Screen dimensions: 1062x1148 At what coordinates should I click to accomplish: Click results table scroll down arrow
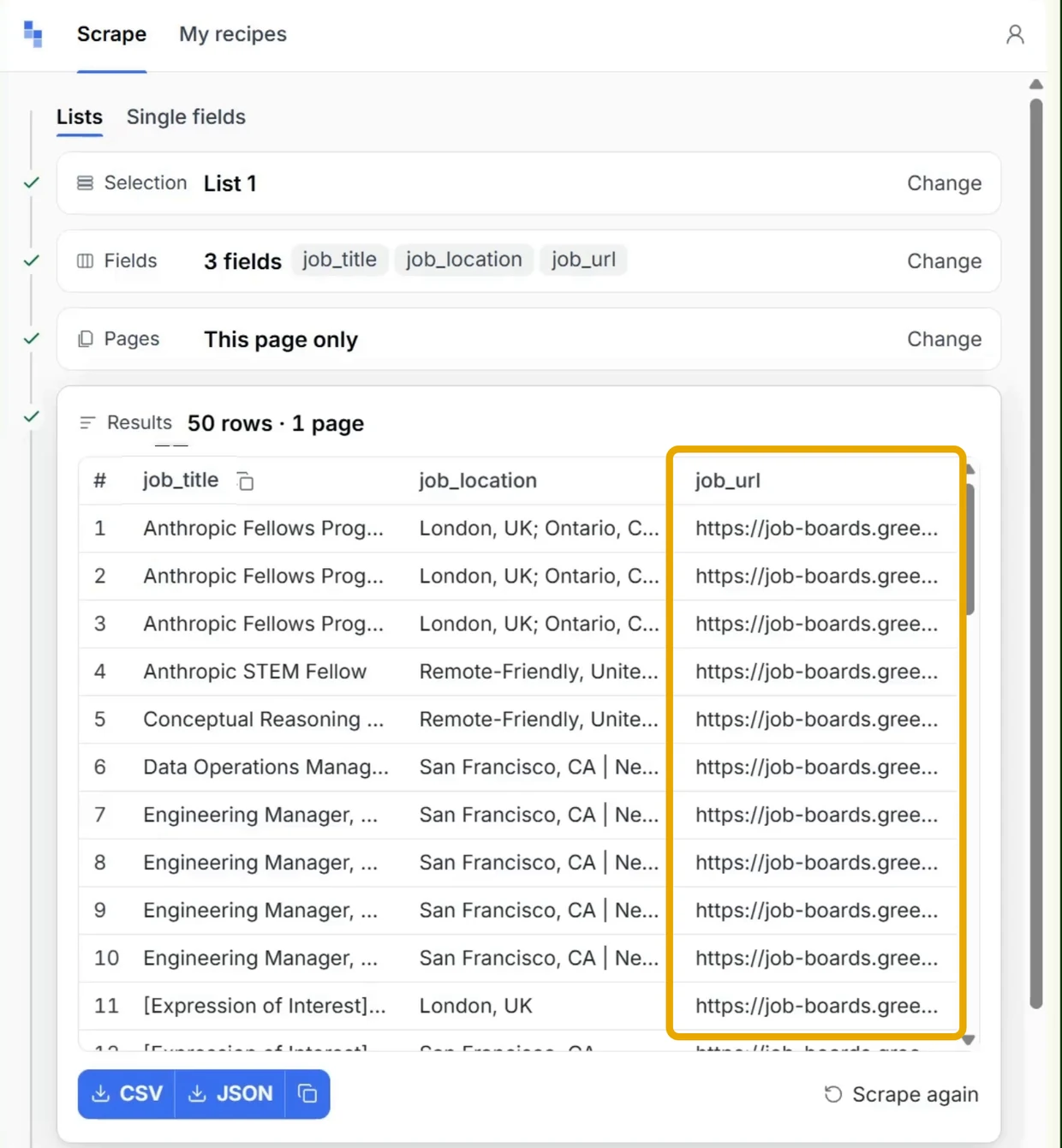click(969, 1040)
